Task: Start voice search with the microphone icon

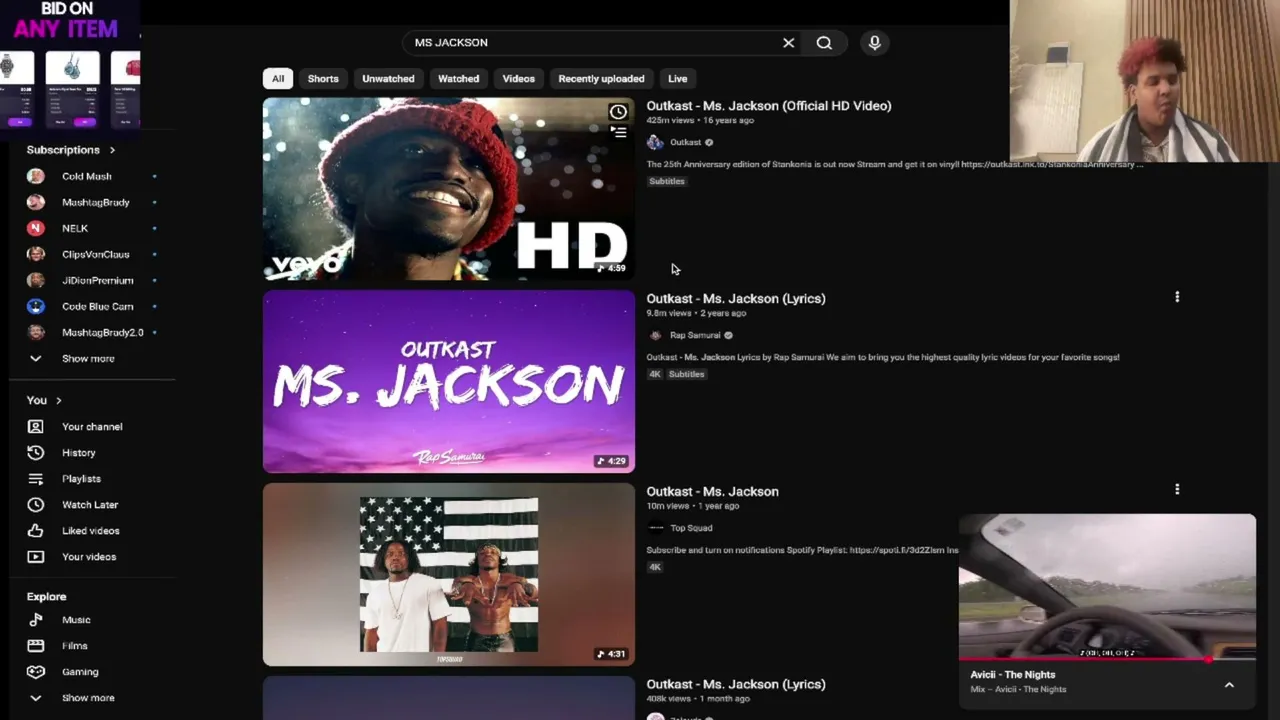Action: 874,43
